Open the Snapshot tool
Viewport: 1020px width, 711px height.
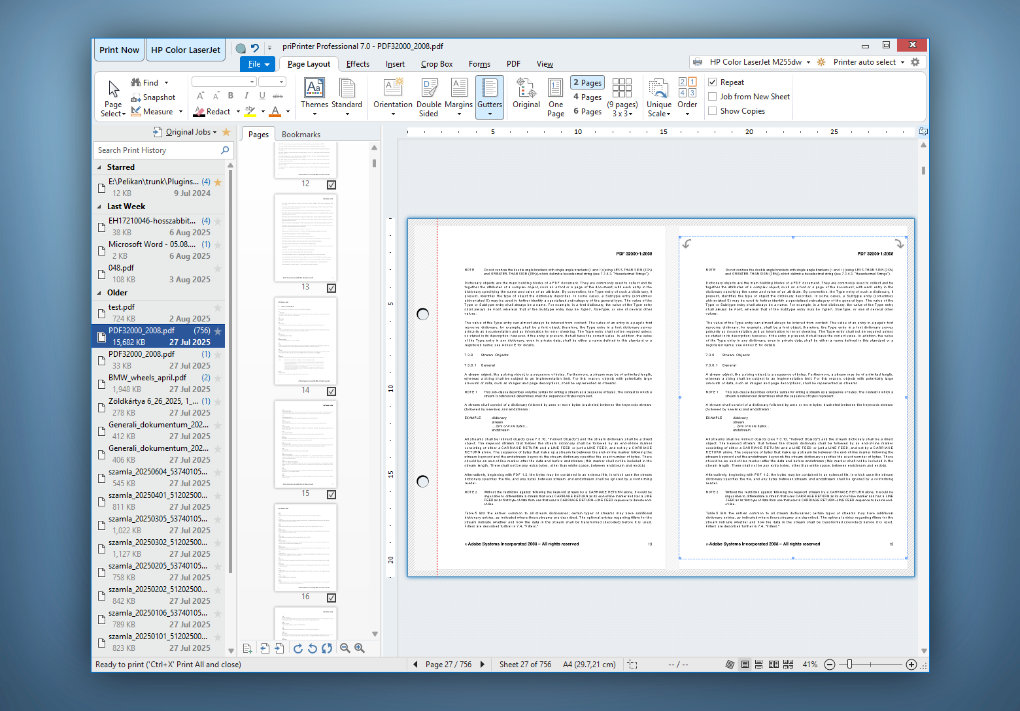(153, 97)
